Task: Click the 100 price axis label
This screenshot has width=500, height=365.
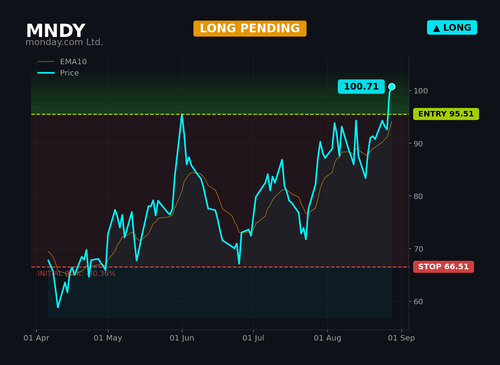Action: 421,91
